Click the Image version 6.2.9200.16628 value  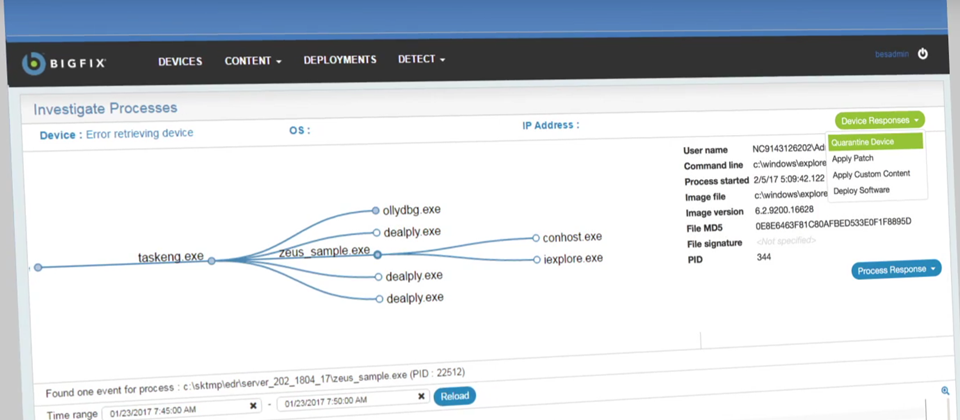coord(785,211)
